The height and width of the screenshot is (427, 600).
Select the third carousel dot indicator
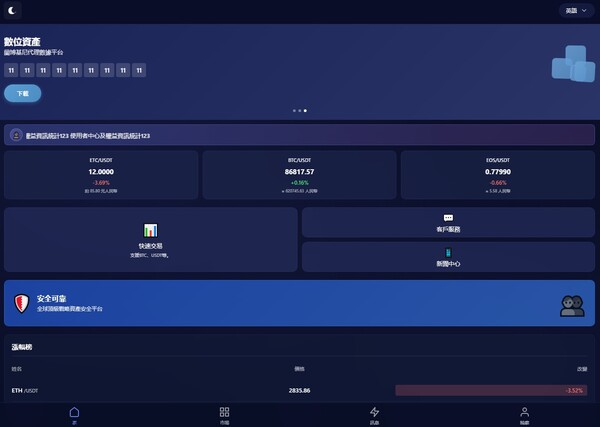tap(305, 110)
